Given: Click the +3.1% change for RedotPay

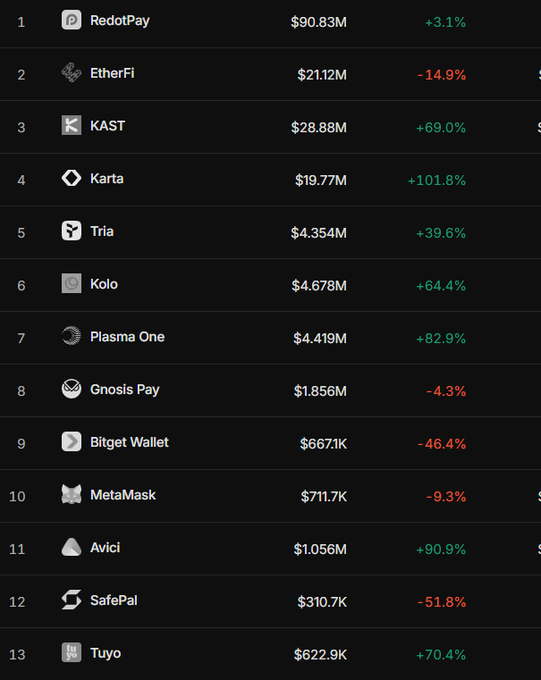Looking at the screenshot, I should (x=445, y=22).
